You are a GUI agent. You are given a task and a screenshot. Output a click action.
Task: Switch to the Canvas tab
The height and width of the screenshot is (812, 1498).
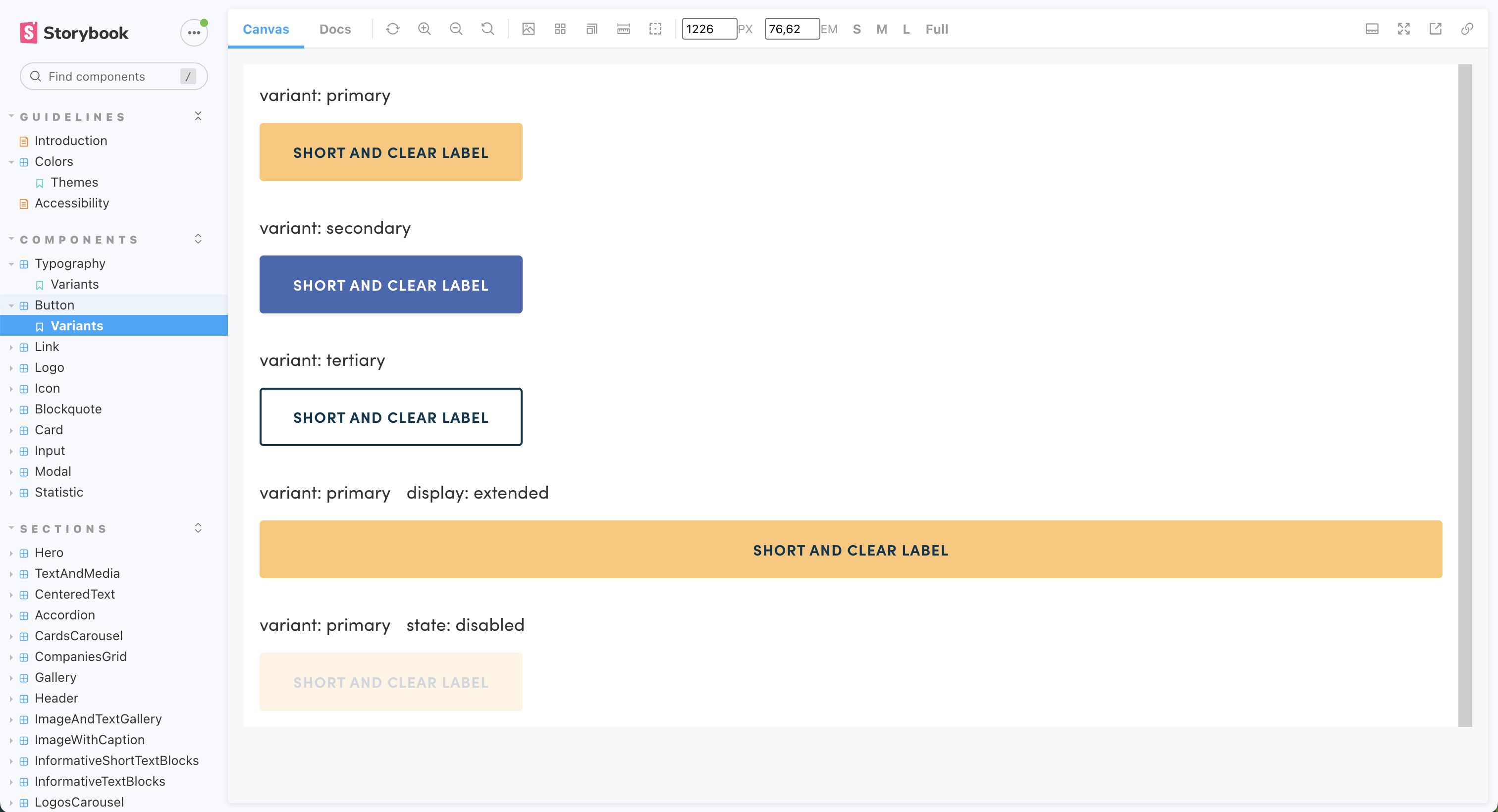point(266,29)
